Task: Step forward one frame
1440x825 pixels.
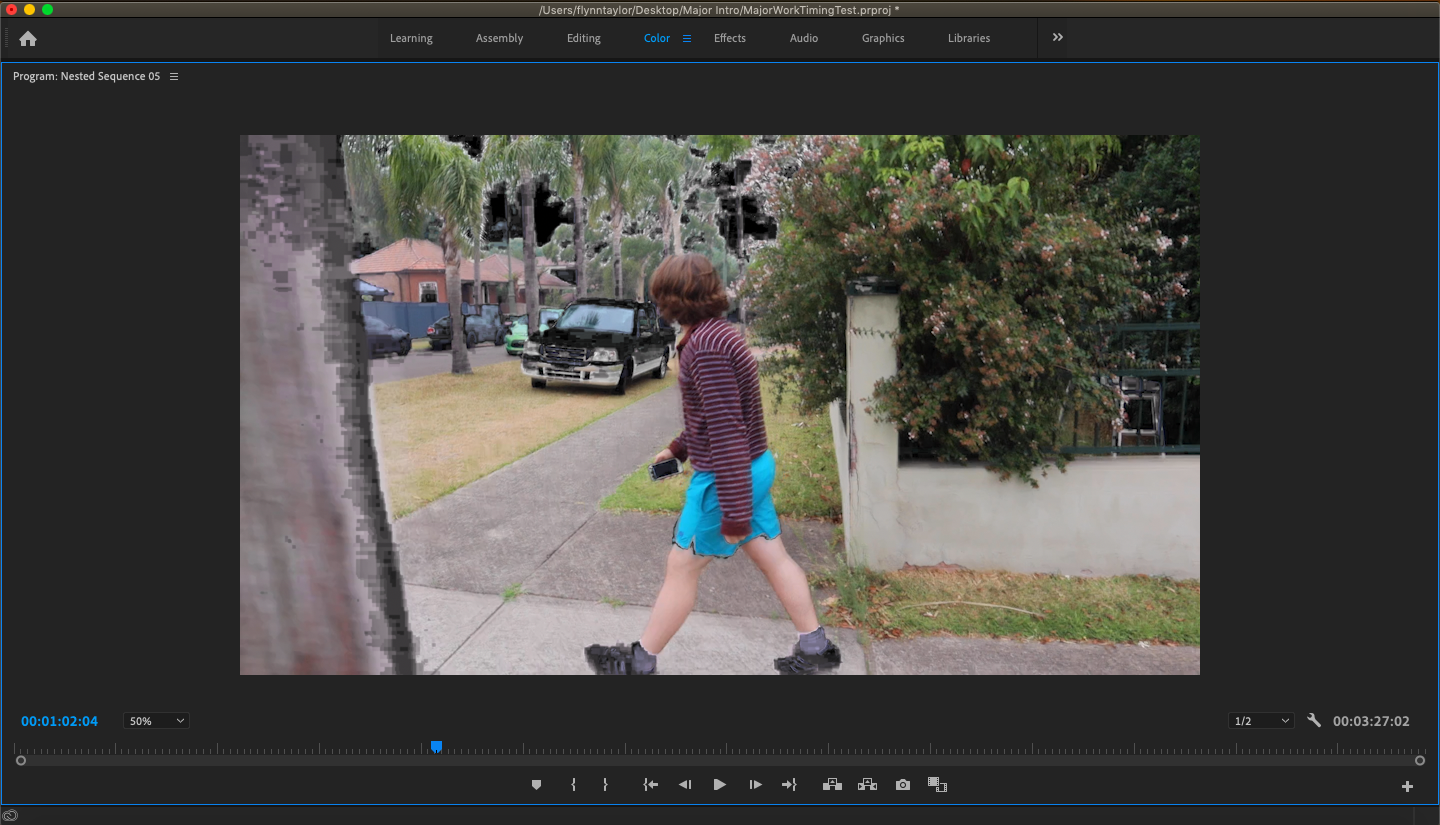Action: pyautogui.click(x=755, y=784)
